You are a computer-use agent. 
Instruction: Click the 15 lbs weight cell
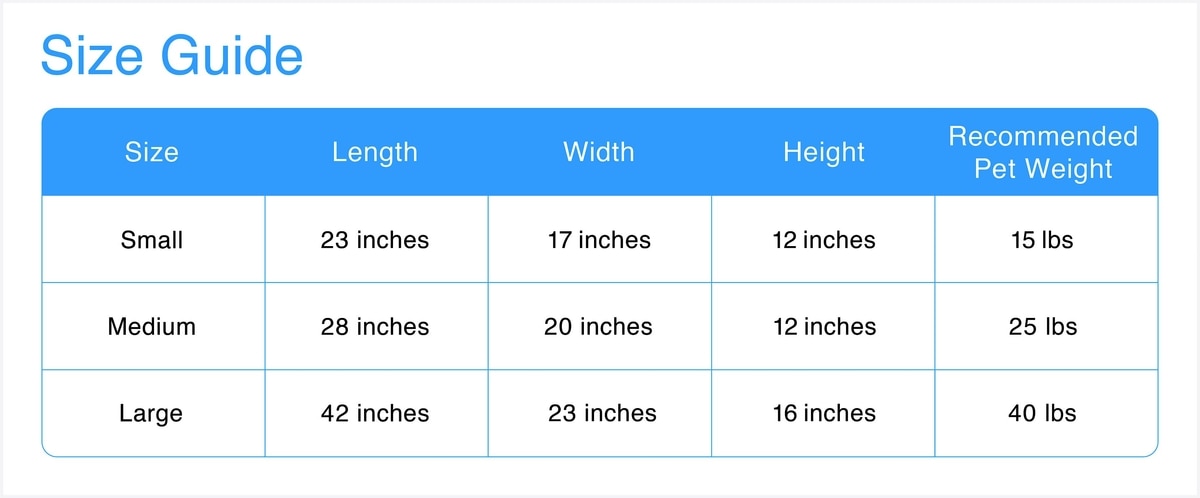1043,240
